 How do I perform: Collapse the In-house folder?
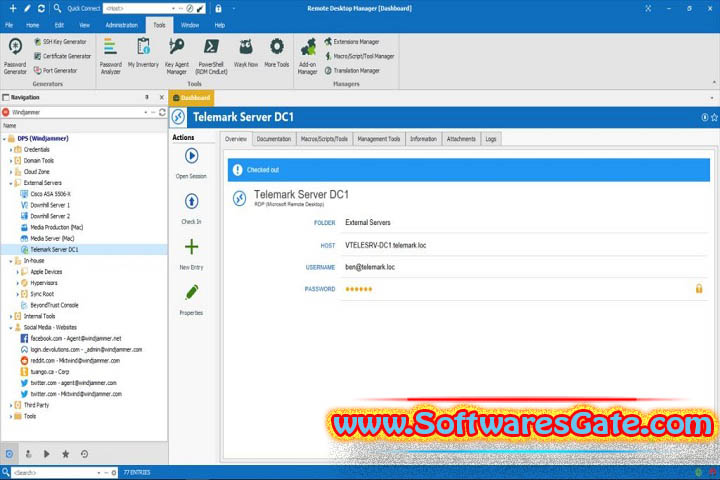pos(11,261)
